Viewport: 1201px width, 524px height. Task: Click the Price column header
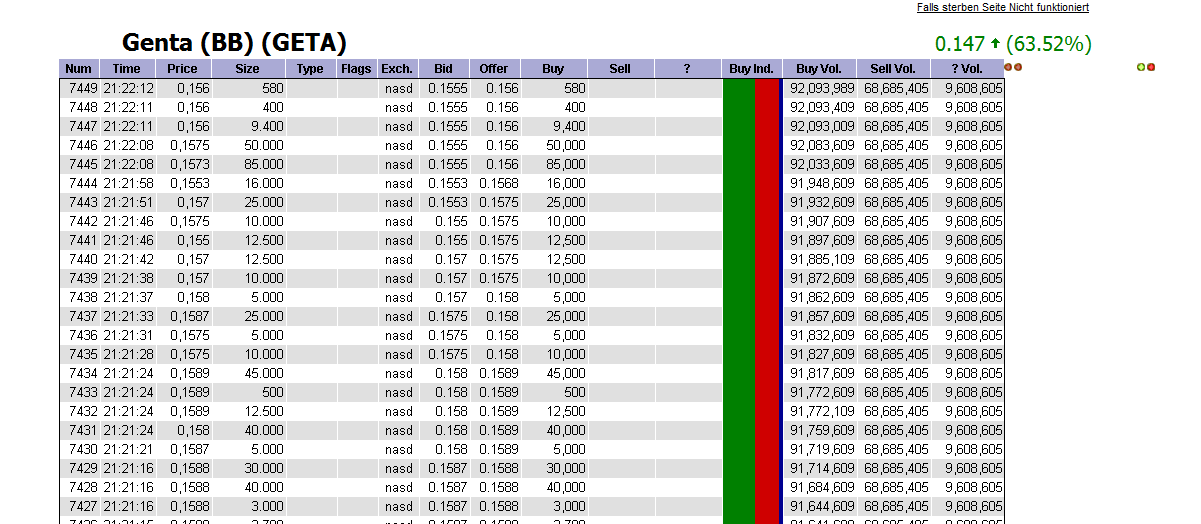[x=183, y=69]
